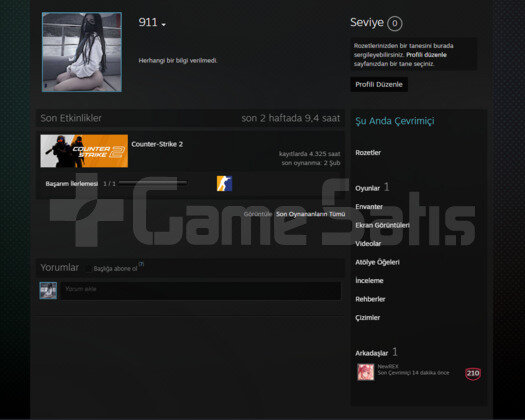Click 'son 2 haftada 9,4 saat' text
The image size is (525, 420).
(291, 118)
